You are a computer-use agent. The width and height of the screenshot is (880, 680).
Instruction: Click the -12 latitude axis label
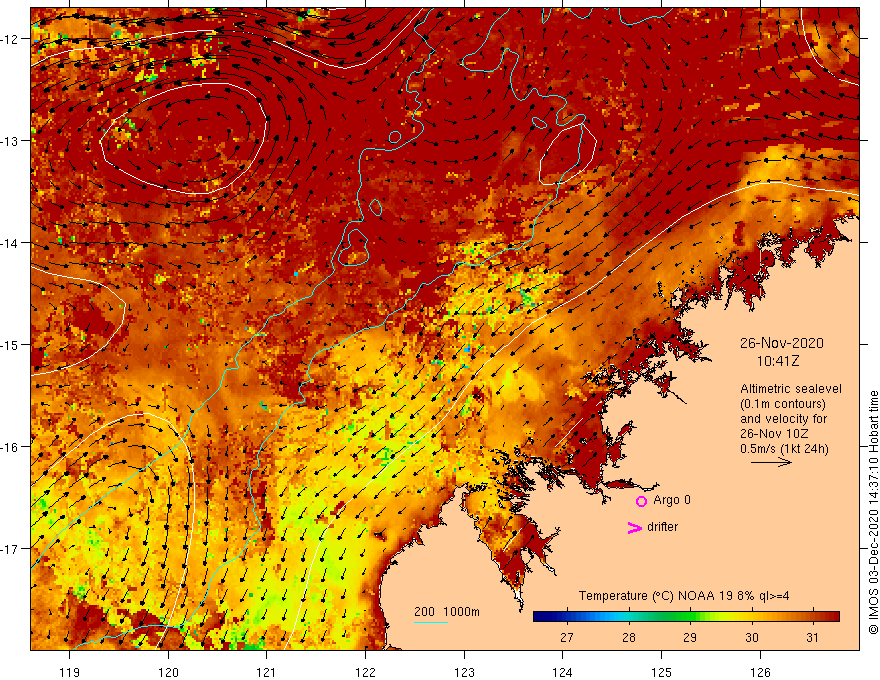click(x=10, y=39)
